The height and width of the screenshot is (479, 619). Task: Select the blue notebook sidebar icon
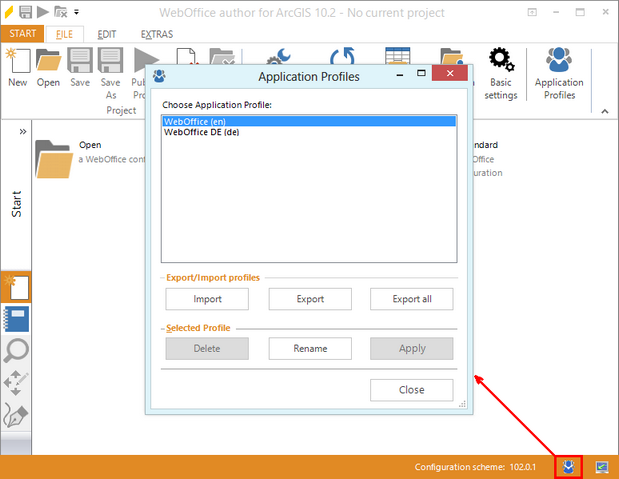(x=16, y=319)
